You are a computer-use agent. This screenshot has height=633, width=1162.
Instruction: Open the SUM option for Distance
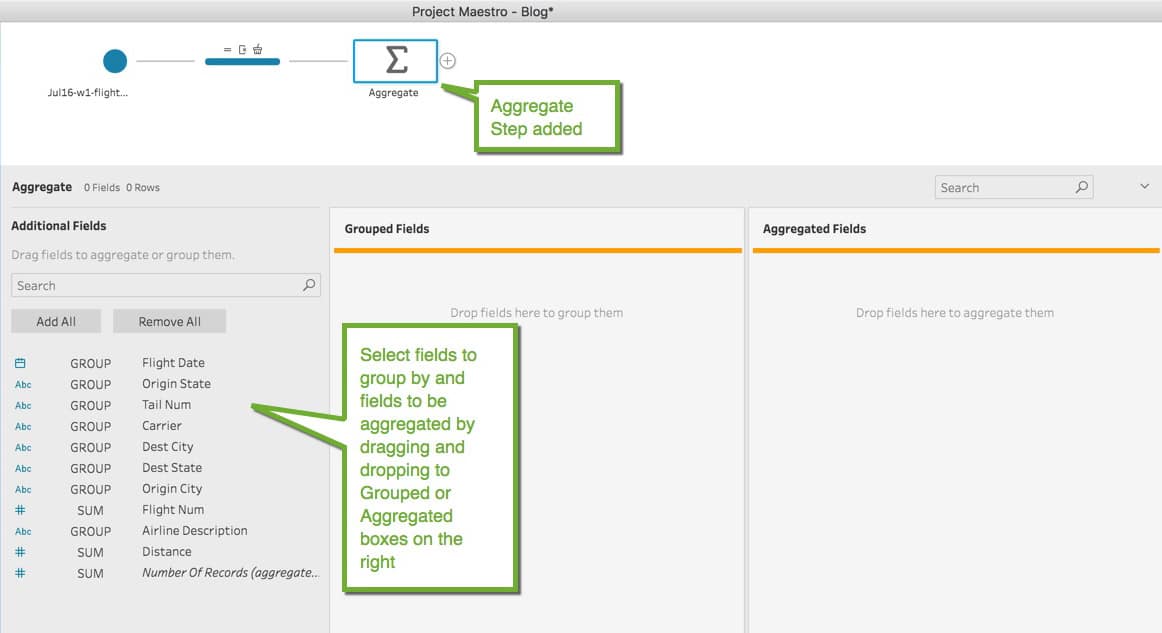(x=90, y=552)
